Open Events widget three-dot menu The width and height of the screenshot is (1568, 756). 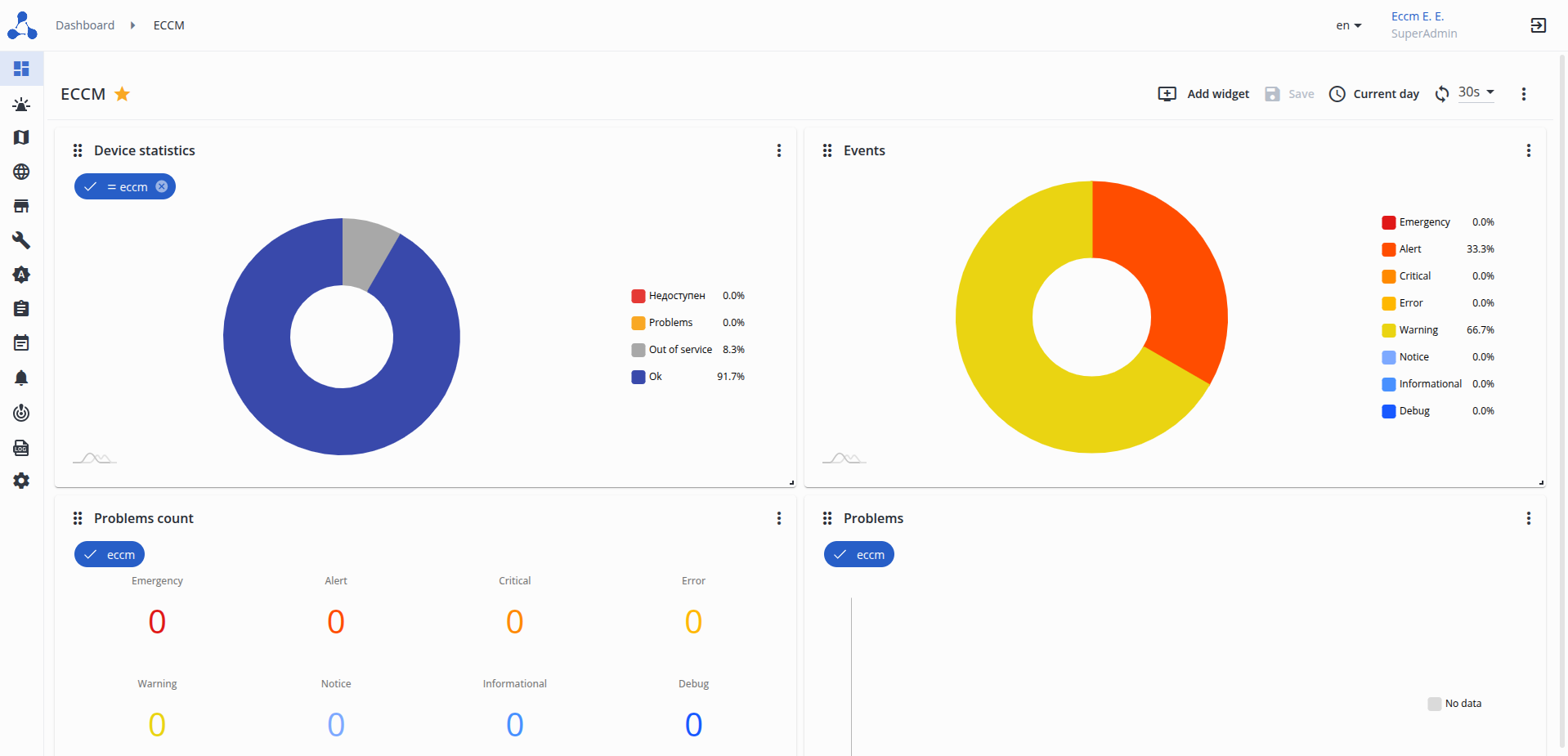[1528, 150]
